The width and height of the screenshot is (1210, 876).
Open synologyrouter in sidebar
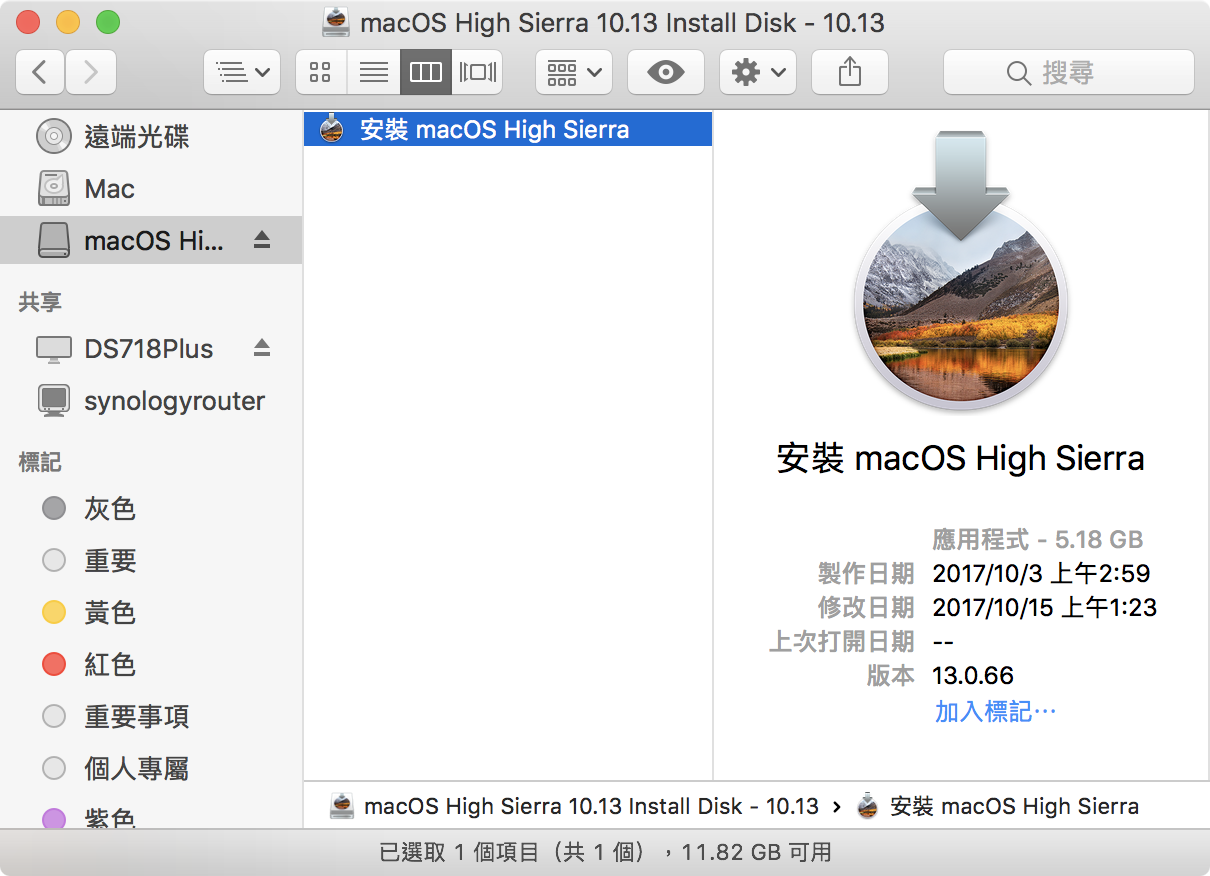(x=150, y=401)
